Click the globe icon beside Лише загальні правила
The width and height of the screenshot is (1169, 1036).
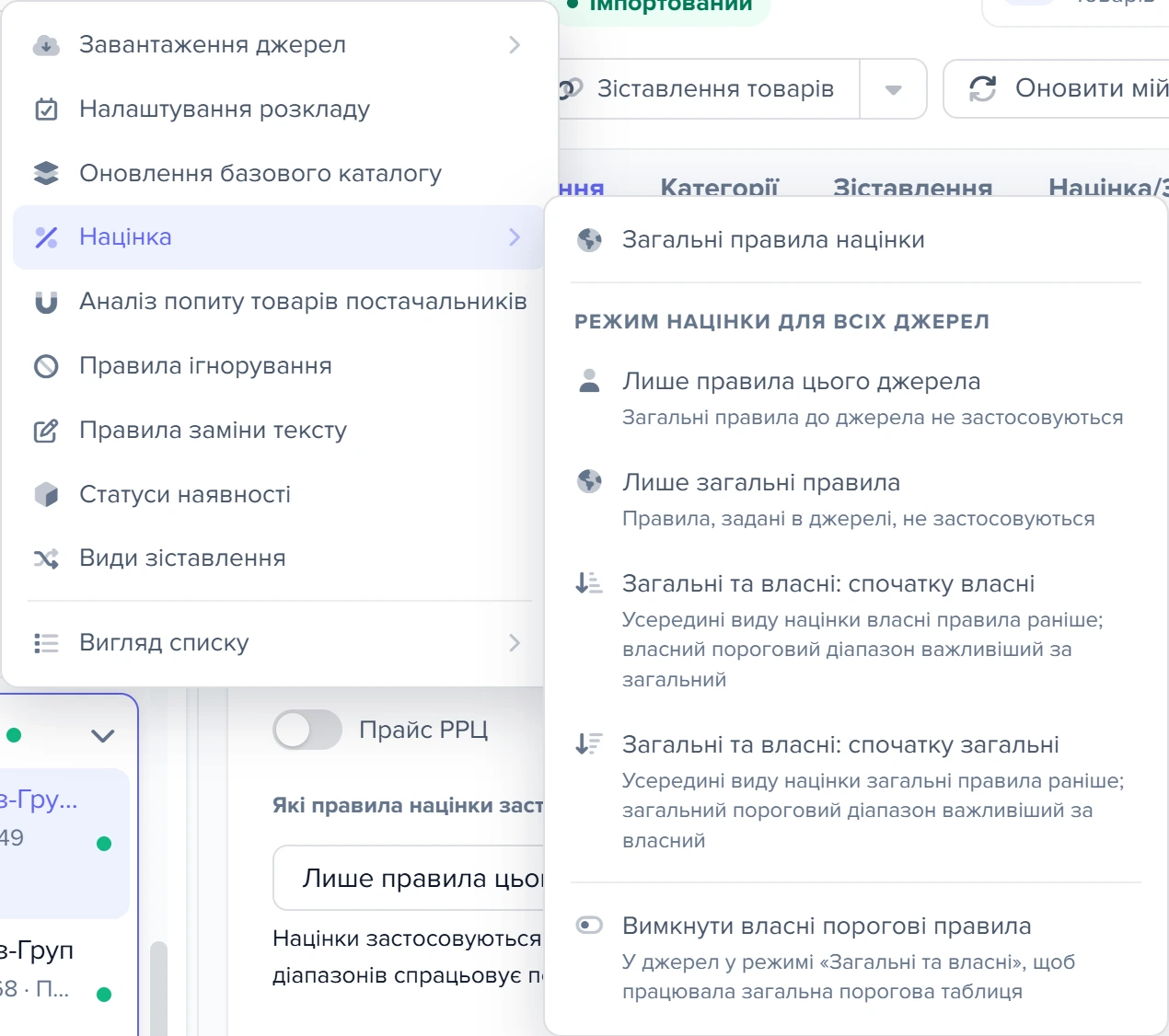589,481
